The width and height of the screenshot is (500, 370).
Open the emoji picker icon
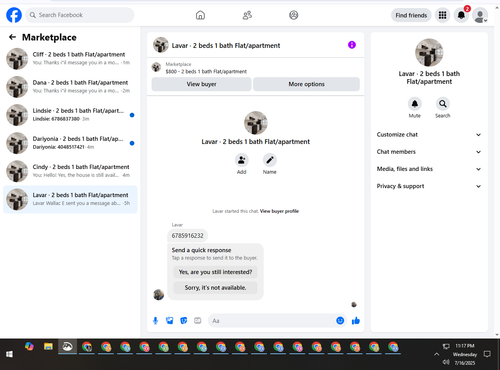tap(340, 321)
